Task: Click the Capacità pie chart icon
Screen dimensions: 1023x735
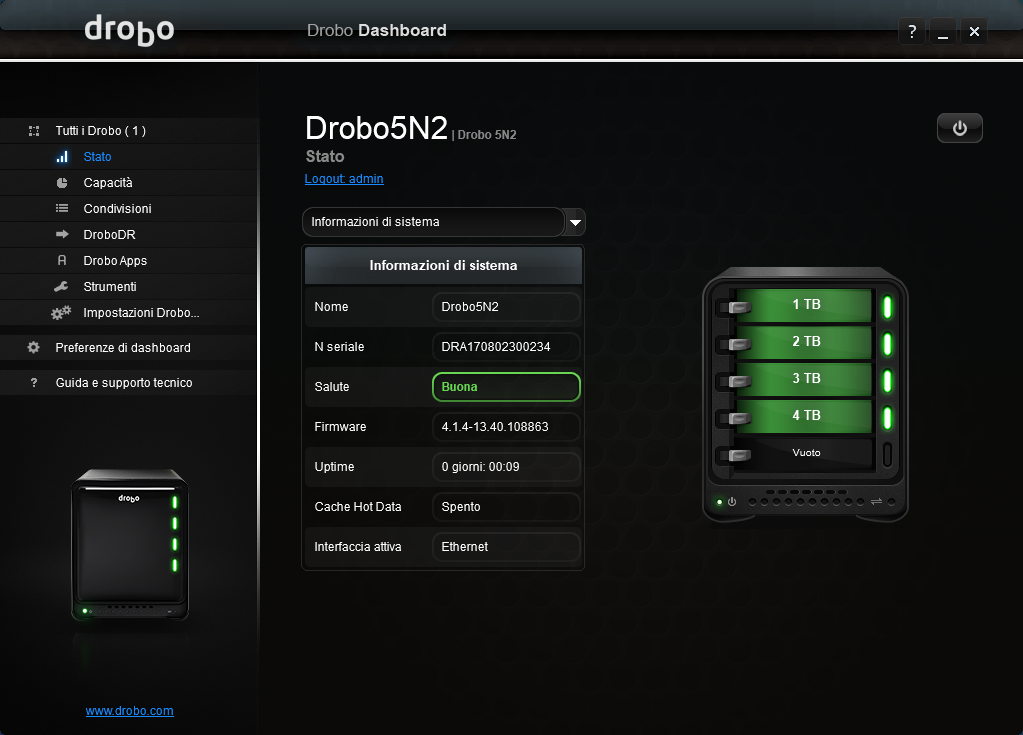Action: click(62, 183)
